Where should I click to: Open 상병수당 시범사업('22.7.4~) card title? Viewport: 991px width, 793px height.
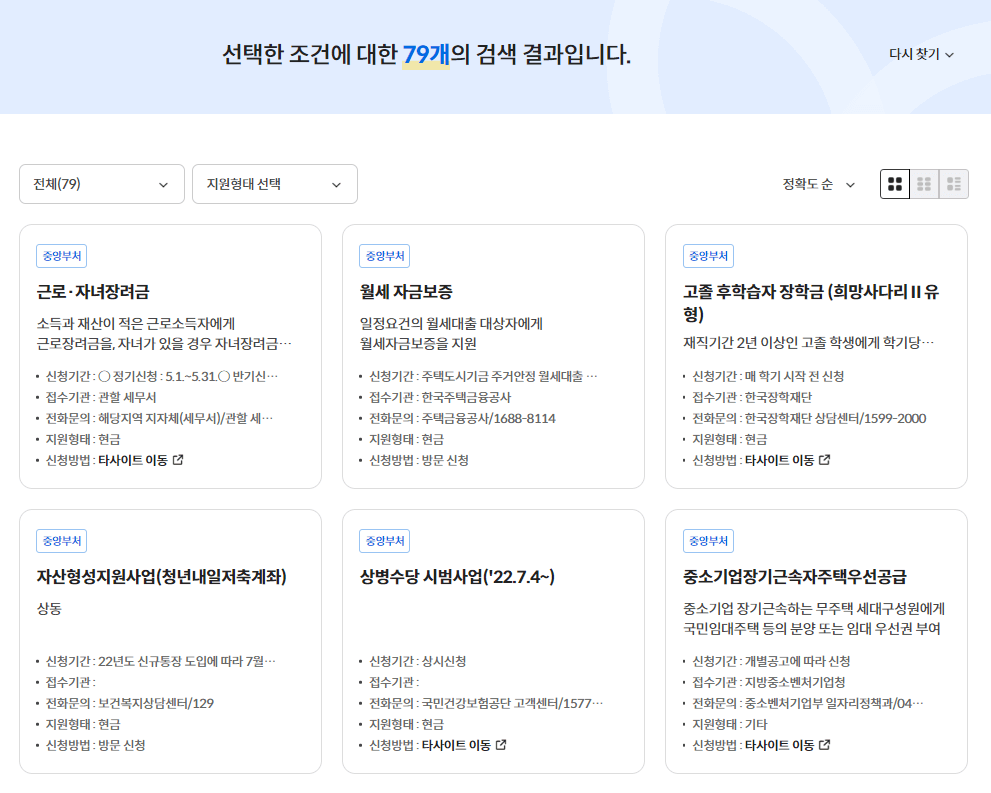[458, 577]
